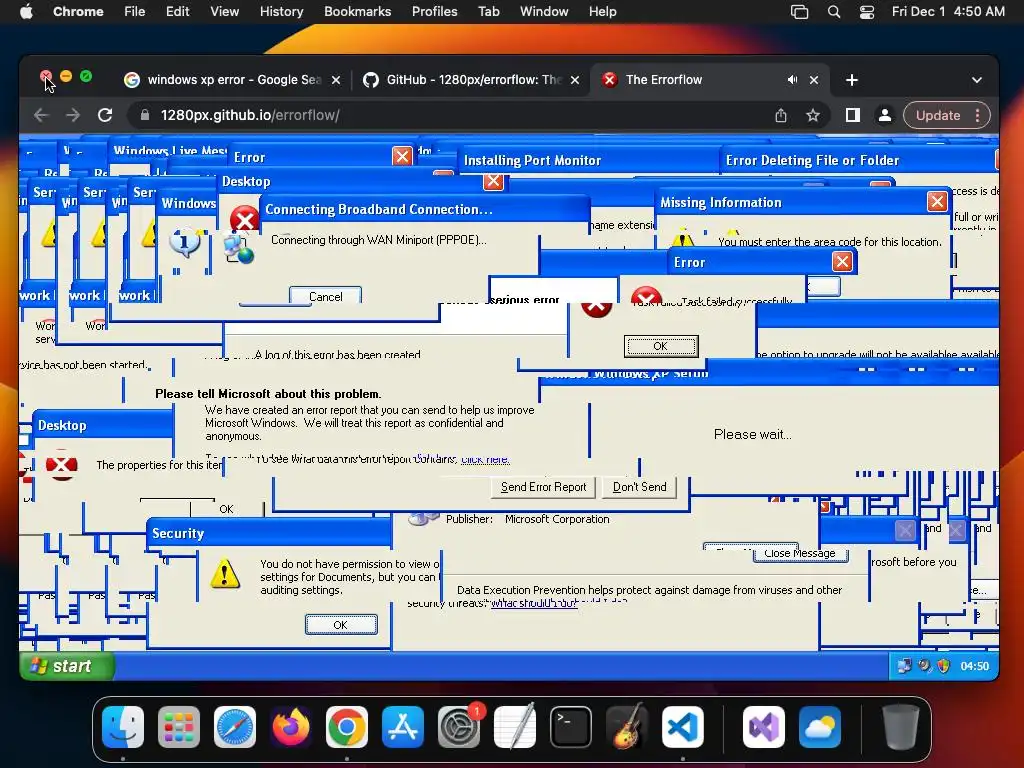Open Spotlight search in menu bar
This screenshot has width=1024, height=768.
pyautogui.click(x=834, y=12)
